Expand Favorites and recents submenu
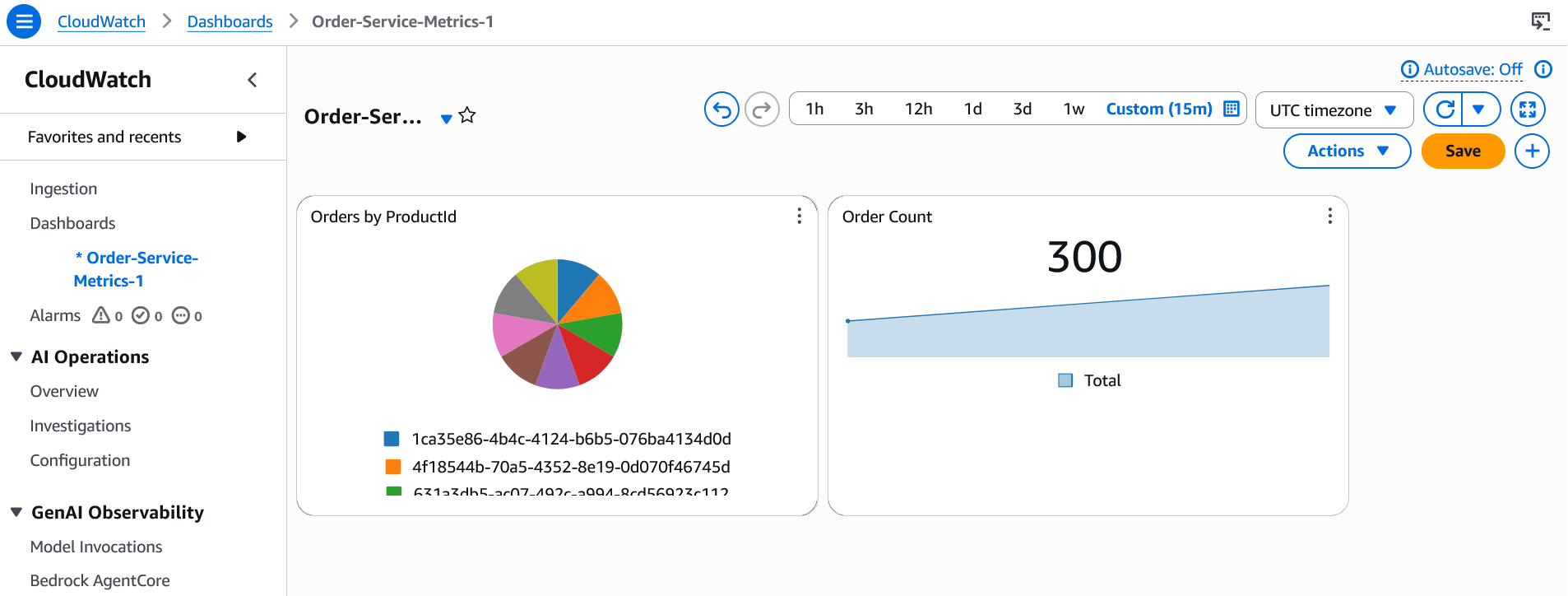 point(241,137)
